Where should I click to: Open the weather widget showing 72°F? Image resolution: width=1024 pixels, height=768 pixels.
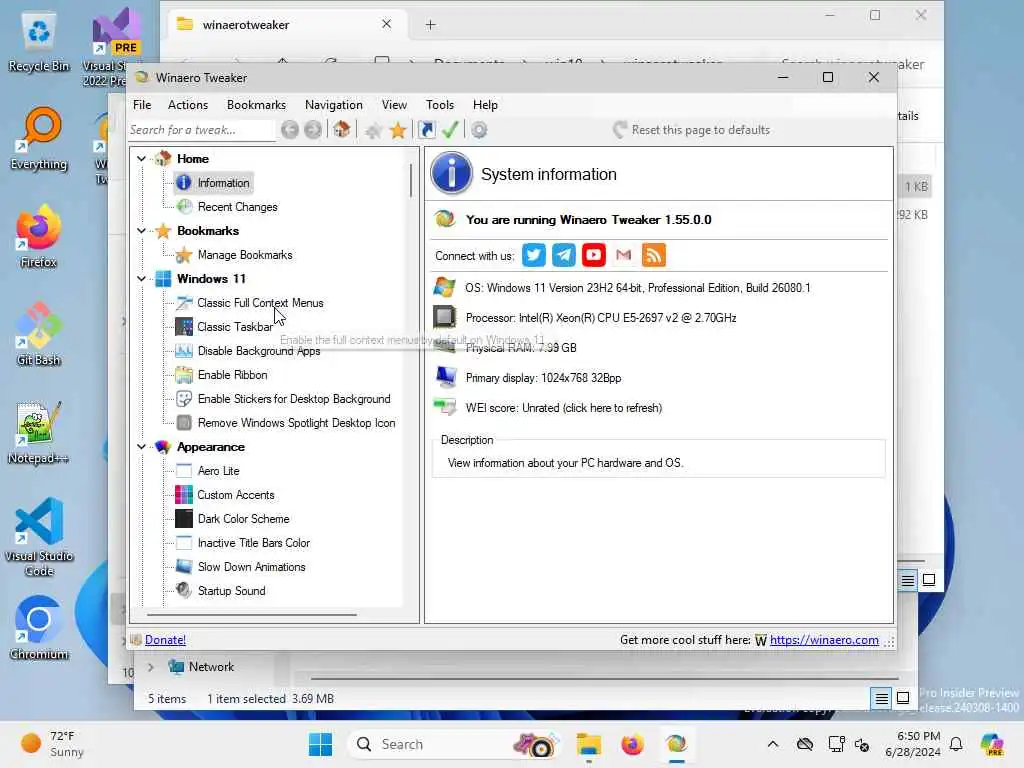pyautogui.click(x=52, y=744)
